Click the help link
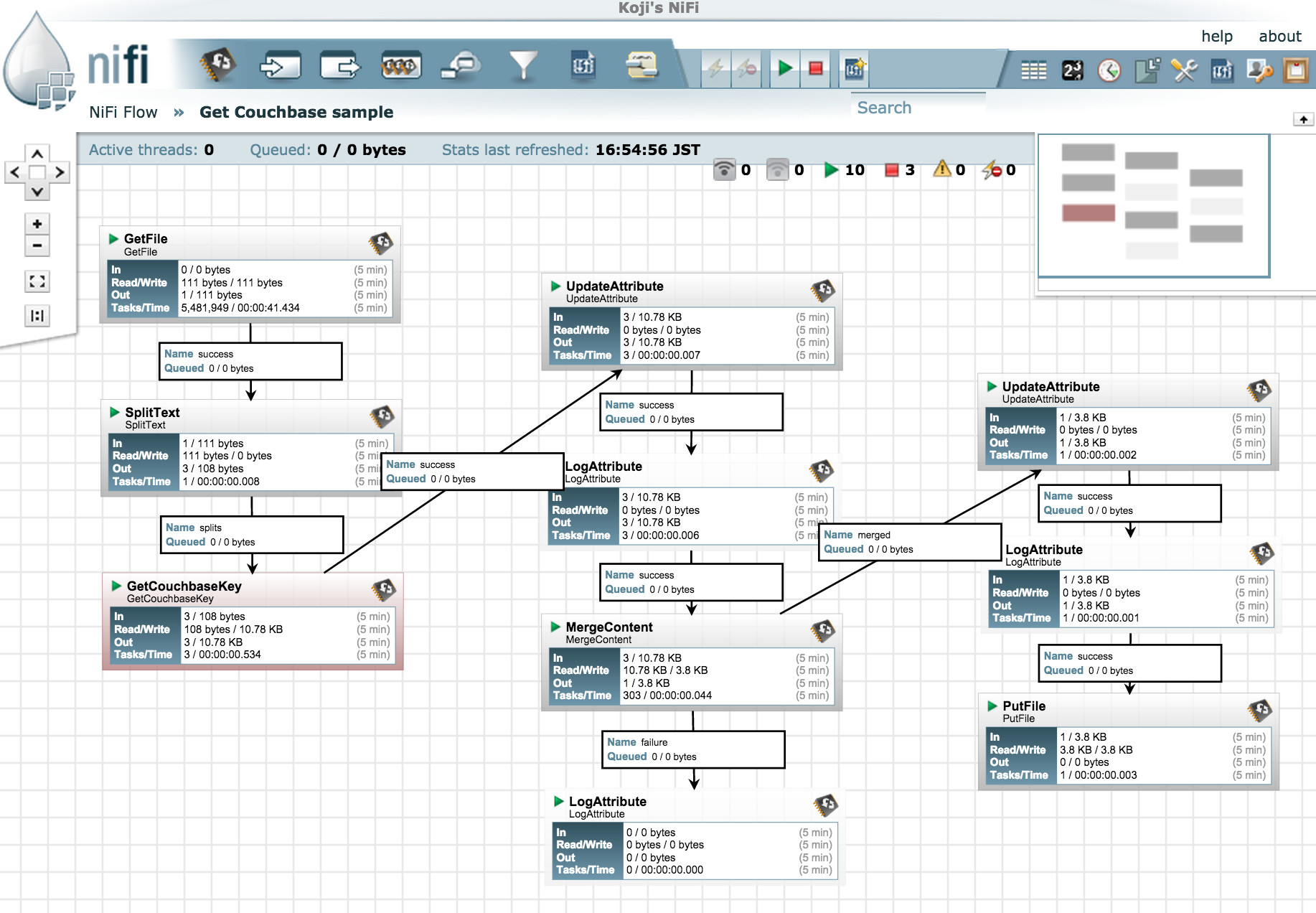The height and width of the screenshot is (913, 1316). 1217,36
